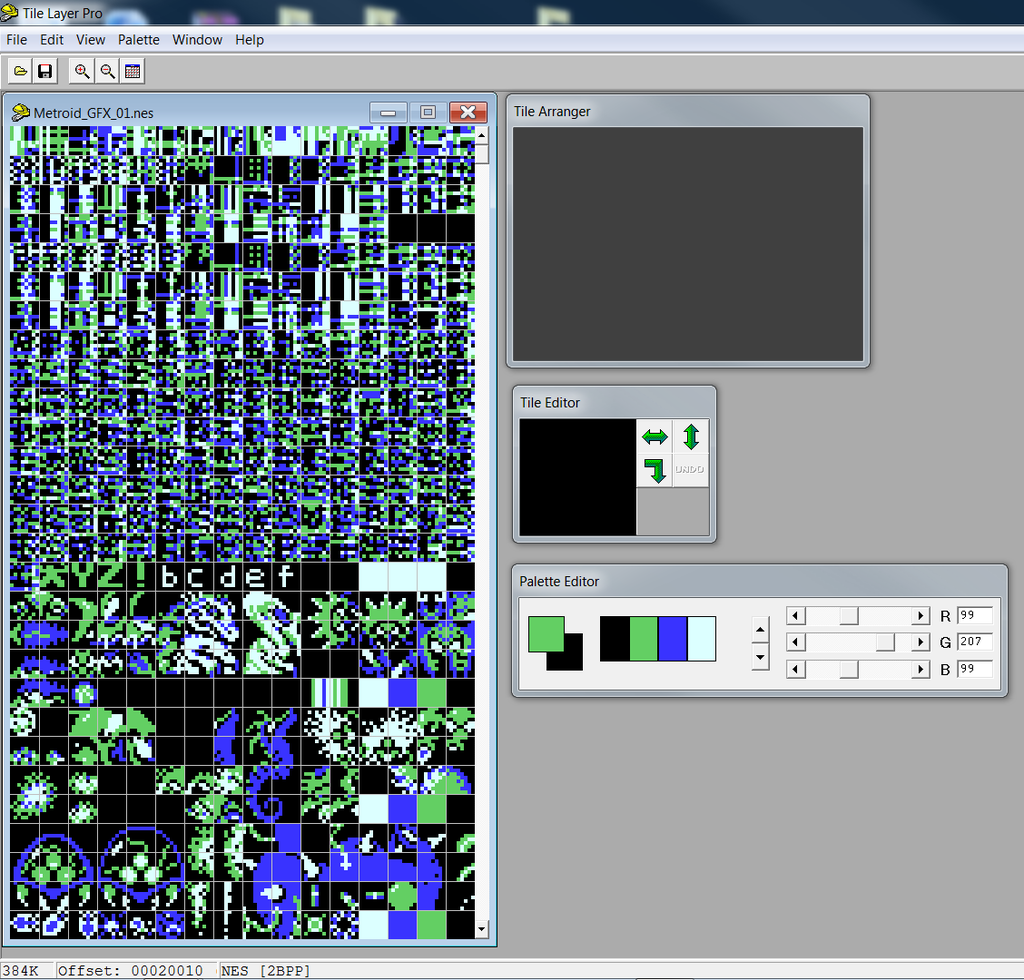This screenshot has width=1024, height=980.
Task: Open the View menu
Action: tap(90, 40)
